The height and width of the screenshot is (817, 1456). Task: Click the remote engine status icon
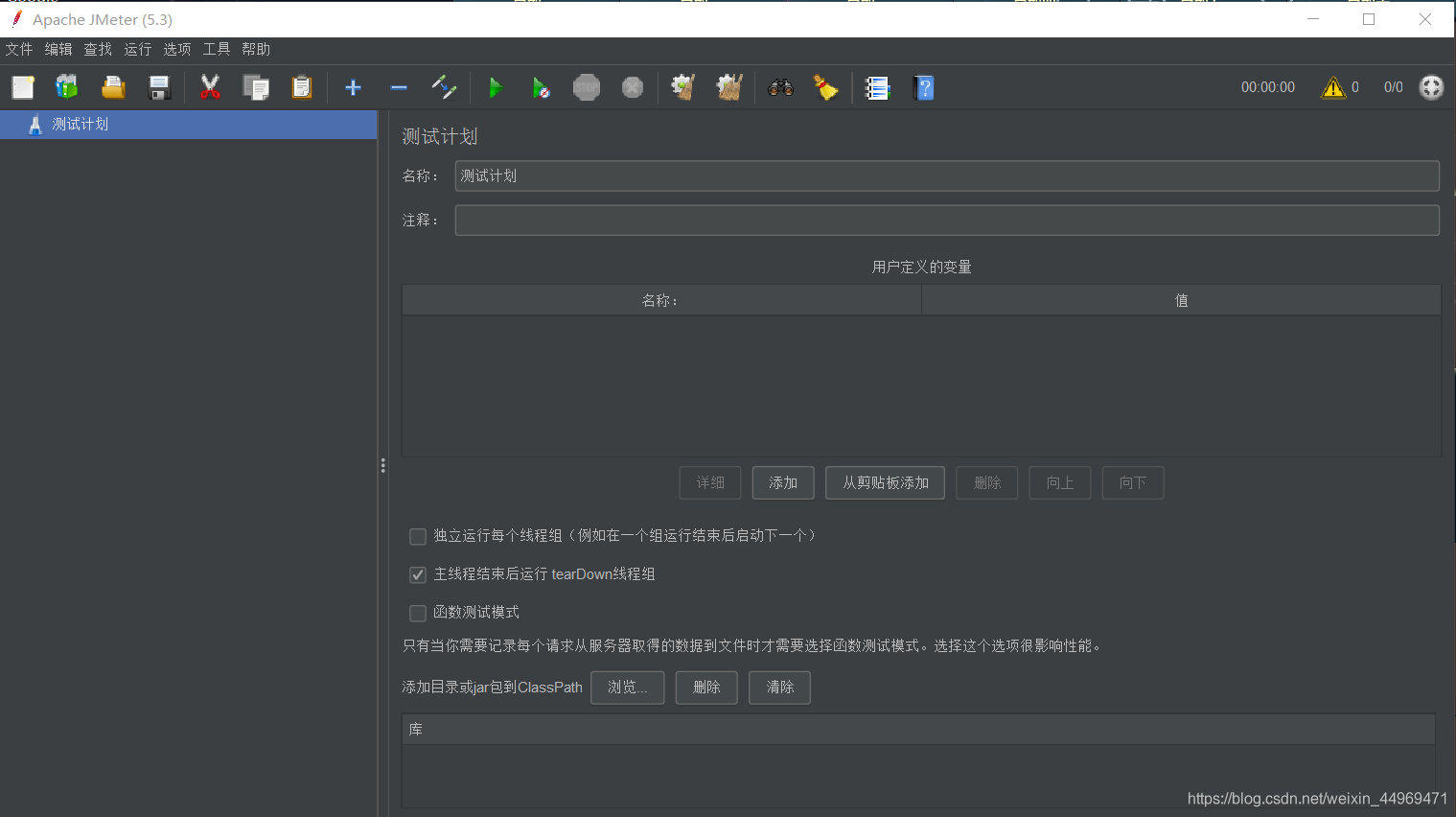[1431, 87]
